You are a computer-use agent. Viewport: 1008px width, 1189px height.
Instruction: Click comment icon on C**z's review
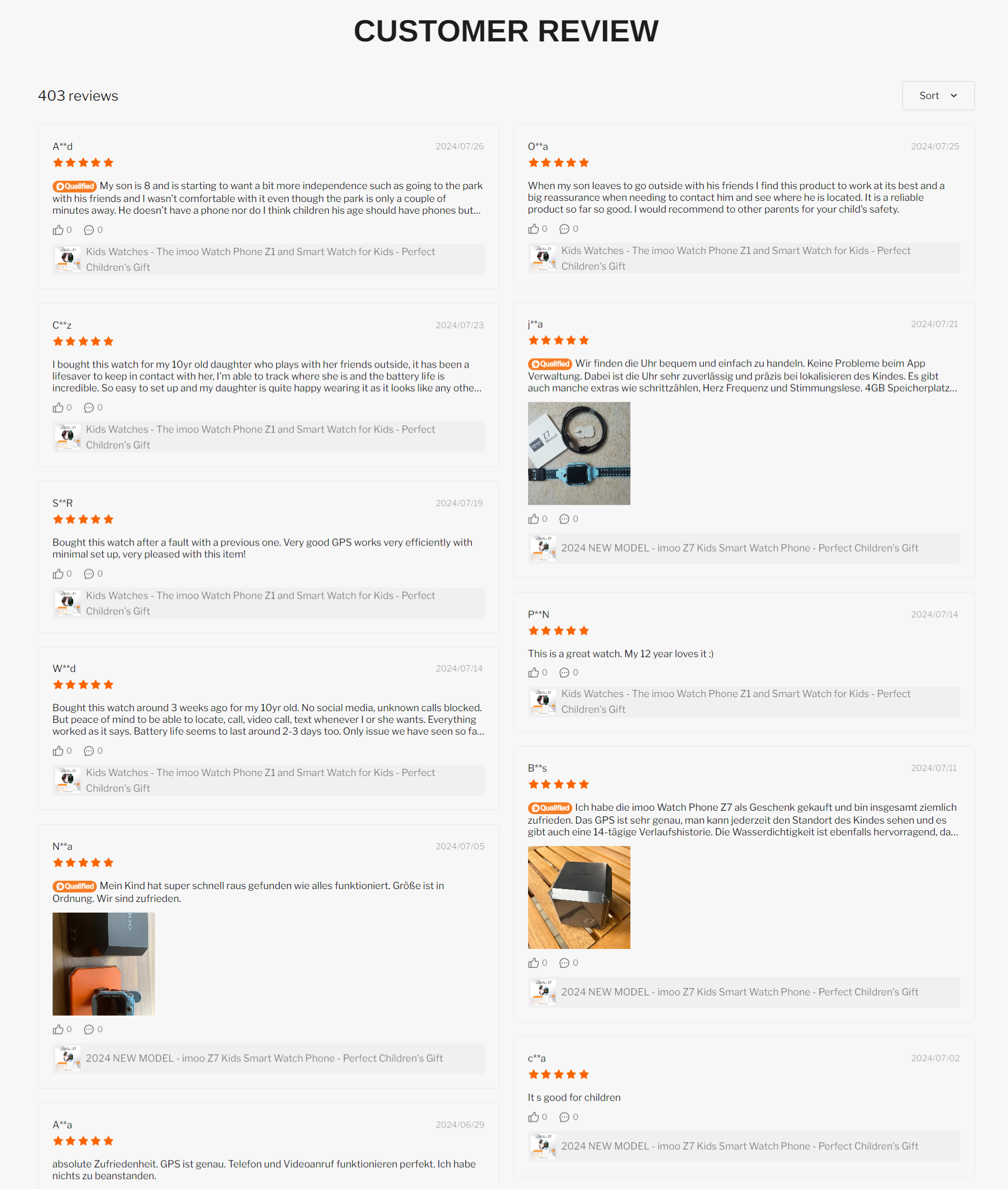(88, 407)
